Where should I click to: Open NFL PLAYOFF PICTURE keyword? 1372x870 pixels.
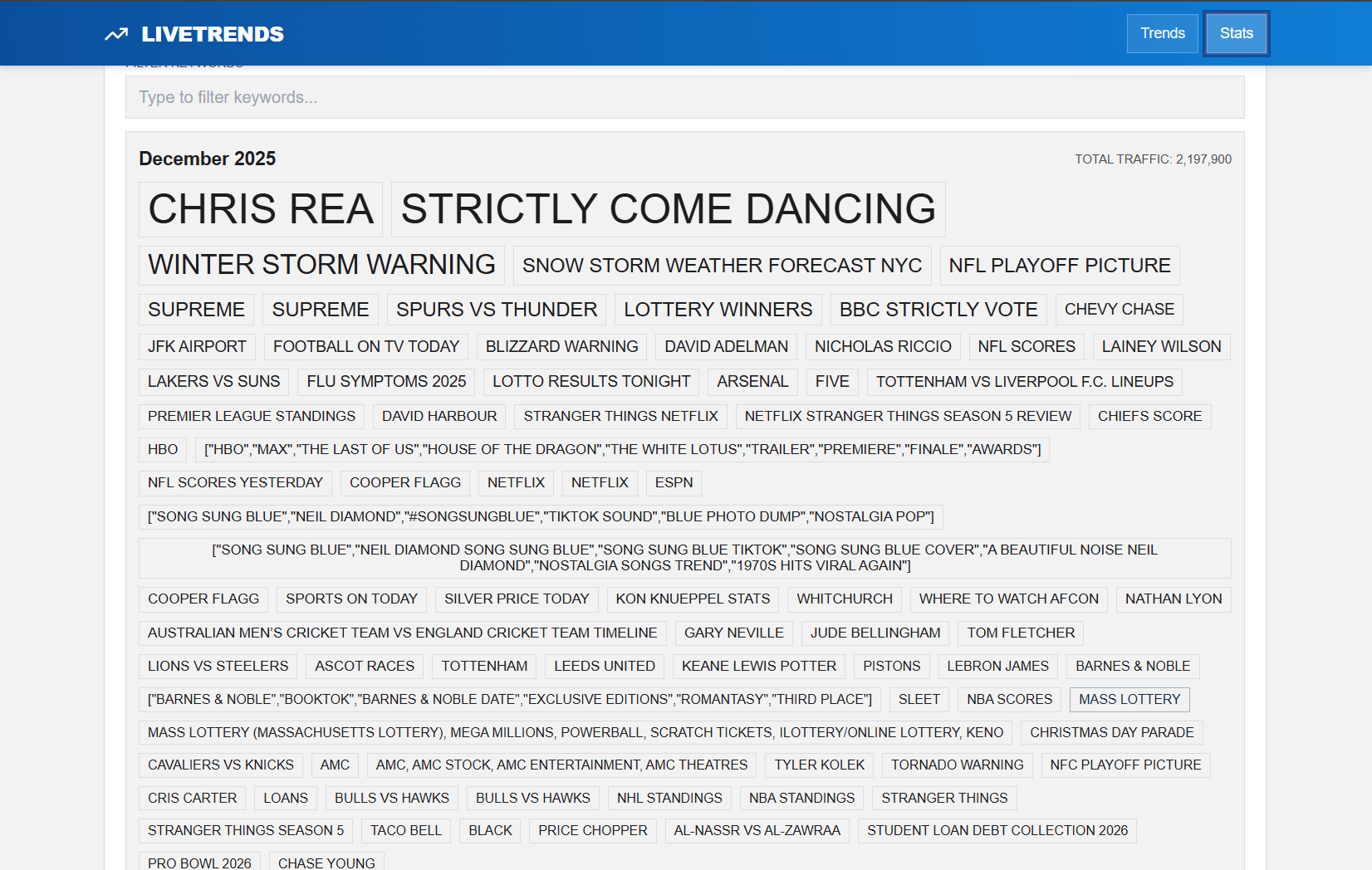[1060, 266]
